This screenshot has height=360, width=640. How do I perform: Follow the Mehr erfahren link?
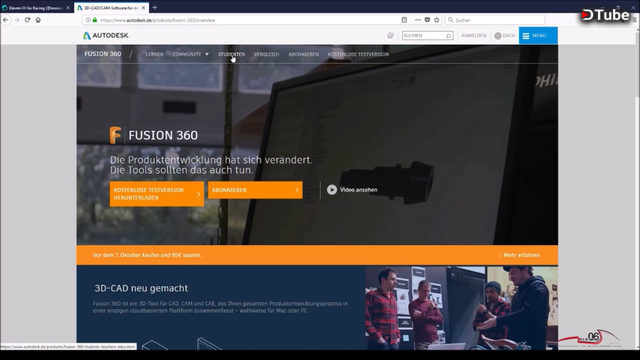[x=522, y=255]
